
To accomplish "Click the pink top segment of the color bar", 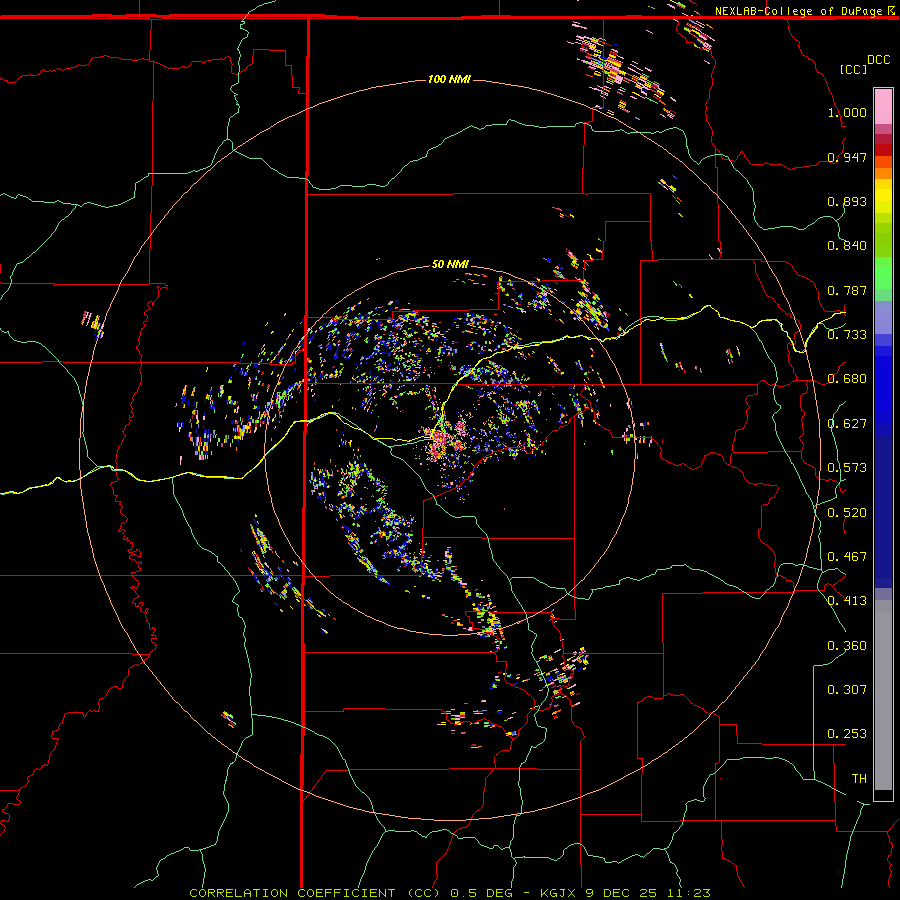I will click(x=883, y=106).
